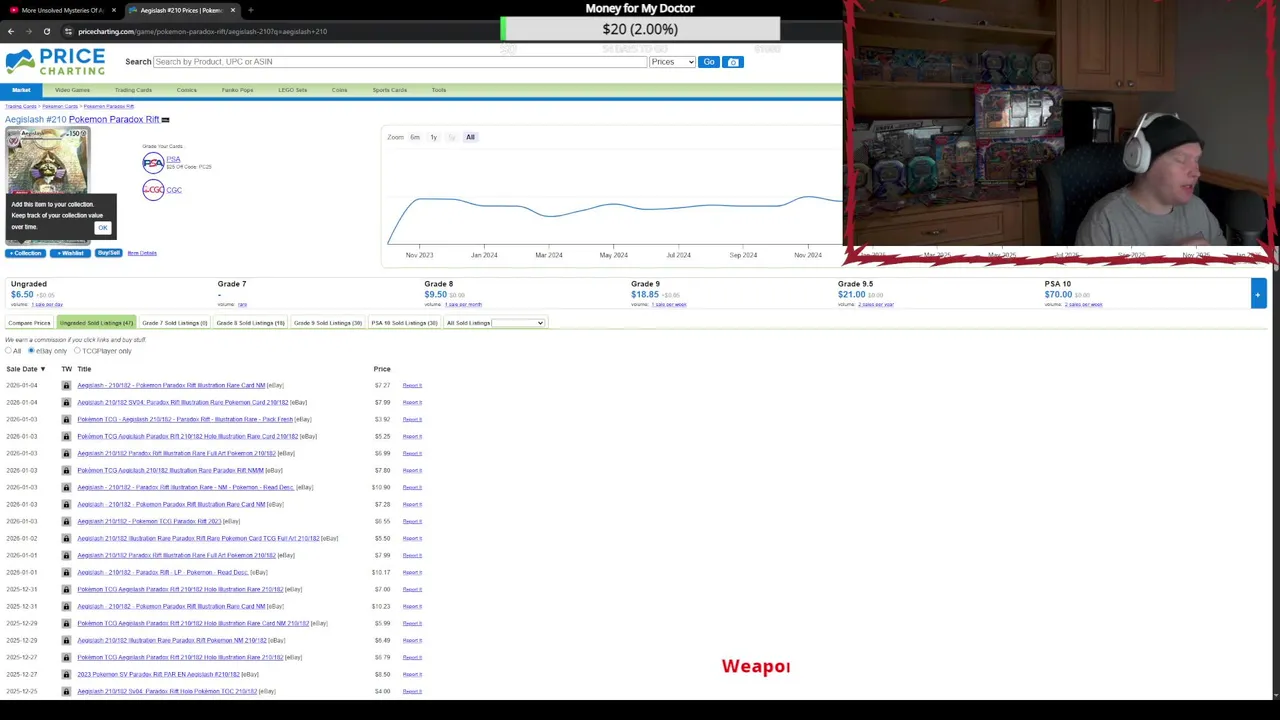Click the Buy/Sell button
1280x720 pixels.
point(109,253)
